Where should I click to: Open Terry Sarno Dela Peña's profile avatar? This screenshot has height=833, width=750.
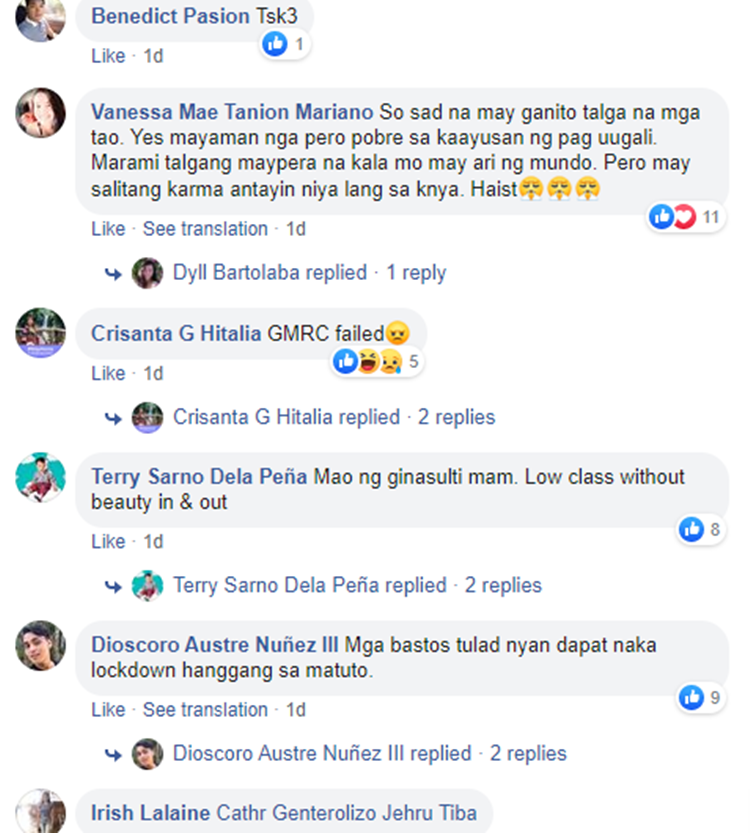[40, 477]
